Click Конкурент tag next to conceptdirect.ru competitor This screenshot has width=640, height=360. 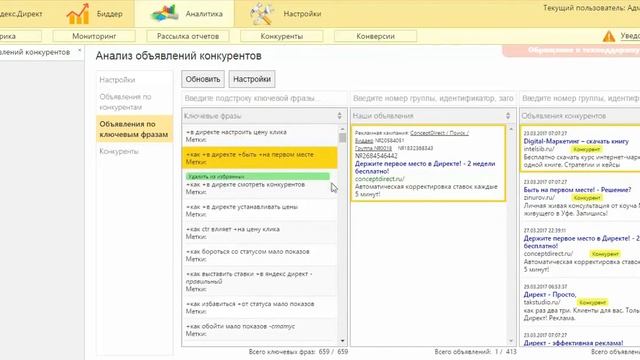pos(605,254)
